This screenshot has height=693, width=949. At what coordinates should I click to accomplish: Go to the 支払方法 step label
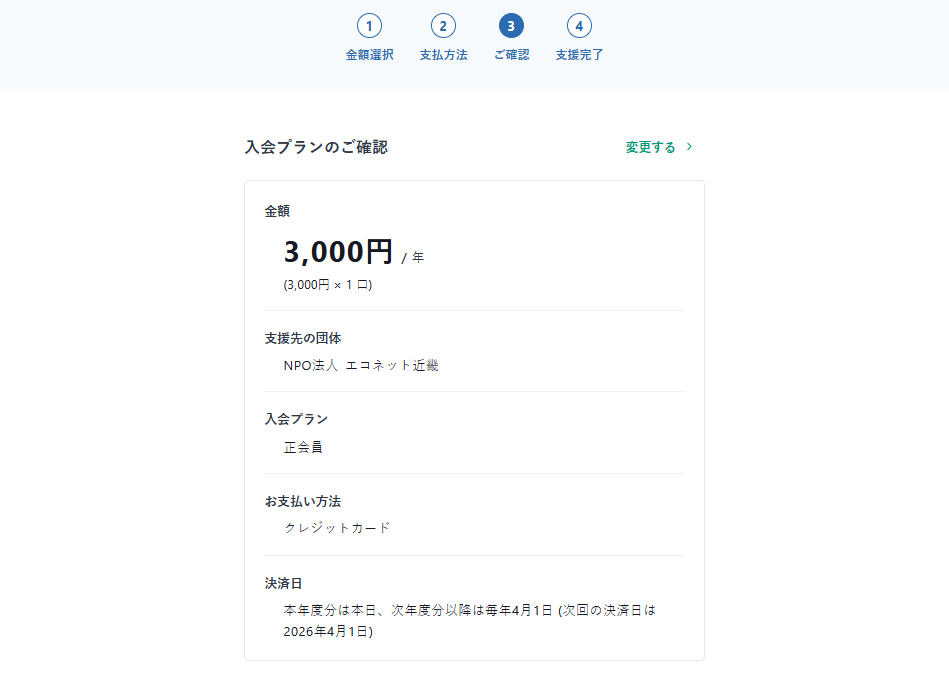tap(443, 55)
